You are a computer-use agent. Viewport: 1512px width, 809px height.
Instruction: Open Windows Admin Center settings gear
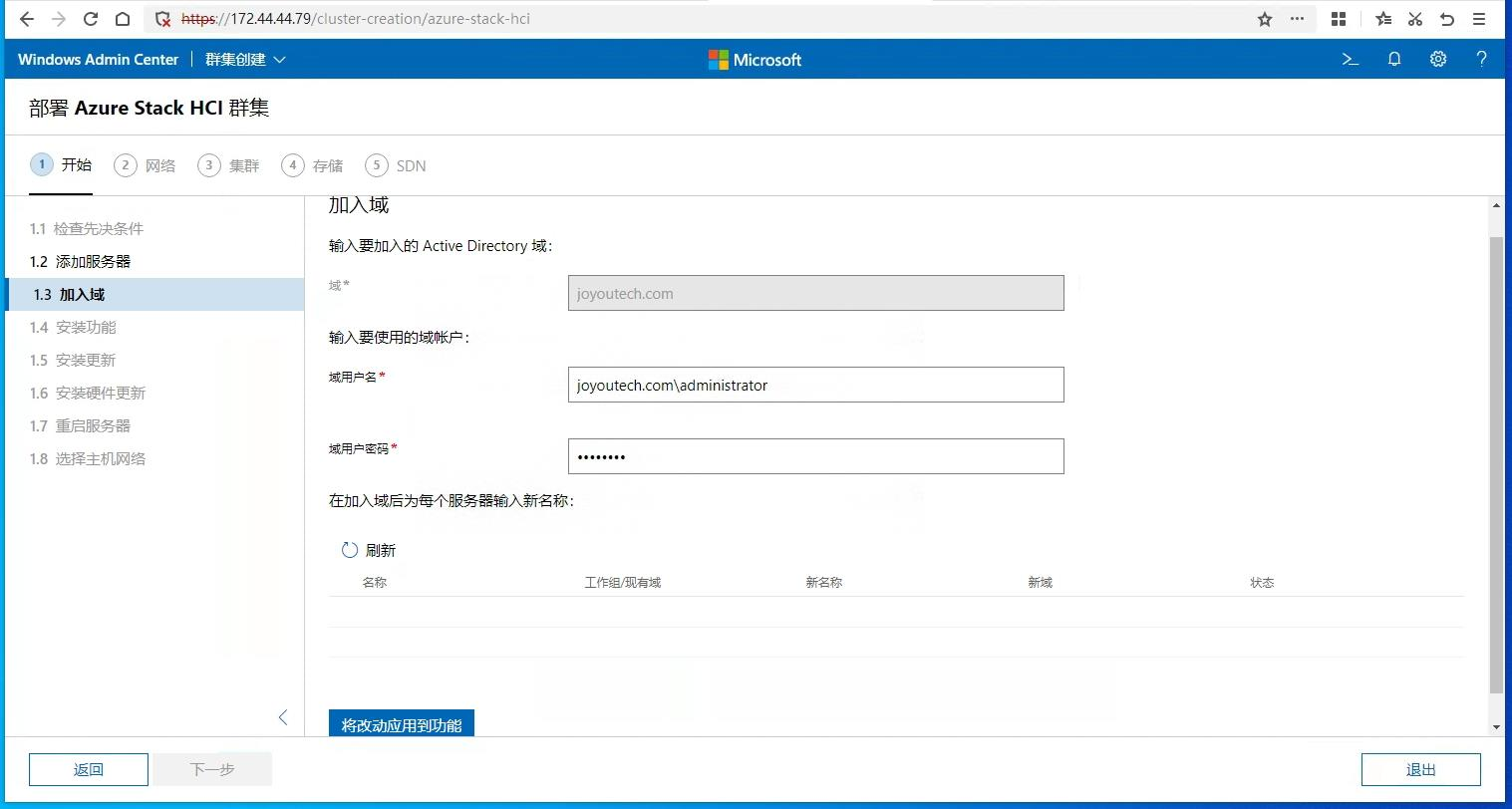pos(1438,60)
